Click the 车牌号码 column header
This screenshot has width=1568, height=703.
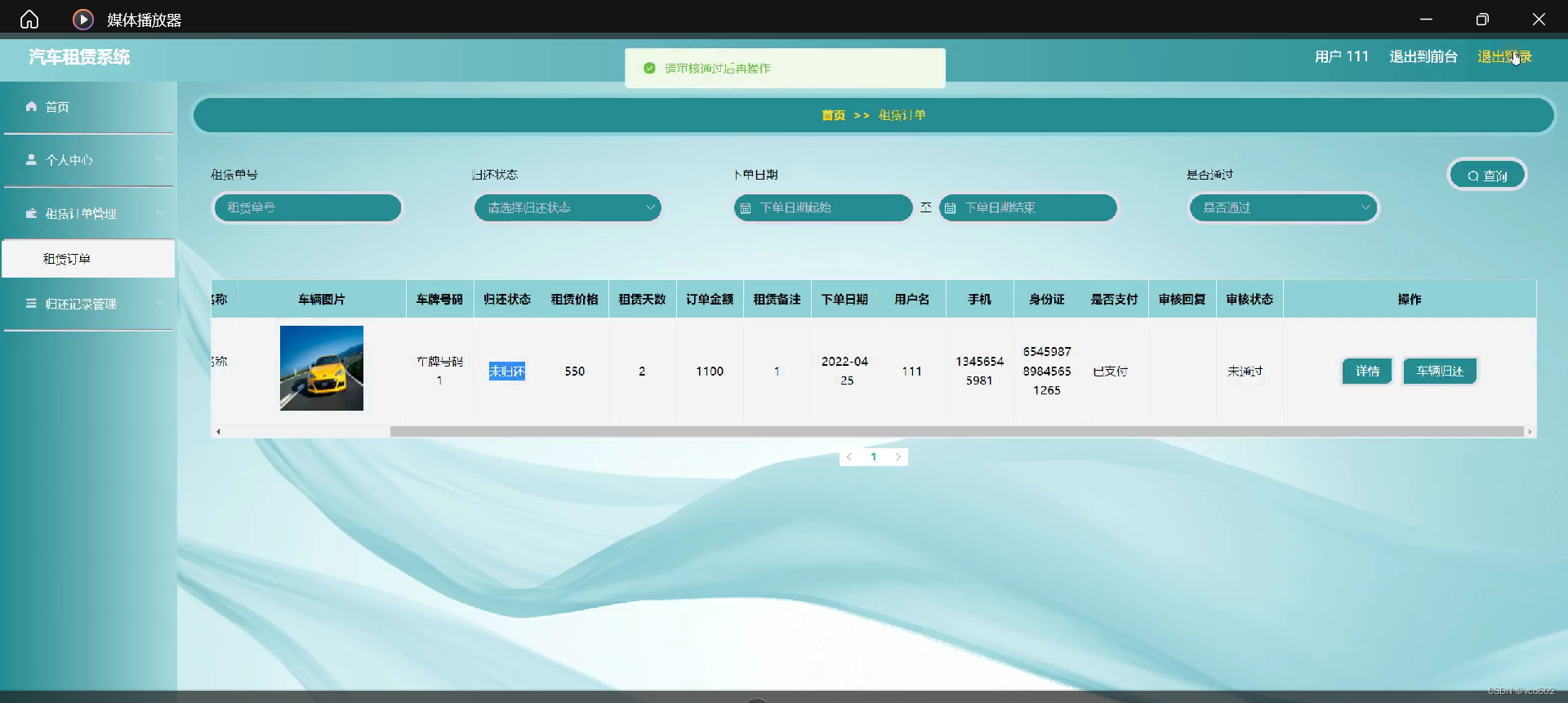pyautogui.click(x=439, y=300)
